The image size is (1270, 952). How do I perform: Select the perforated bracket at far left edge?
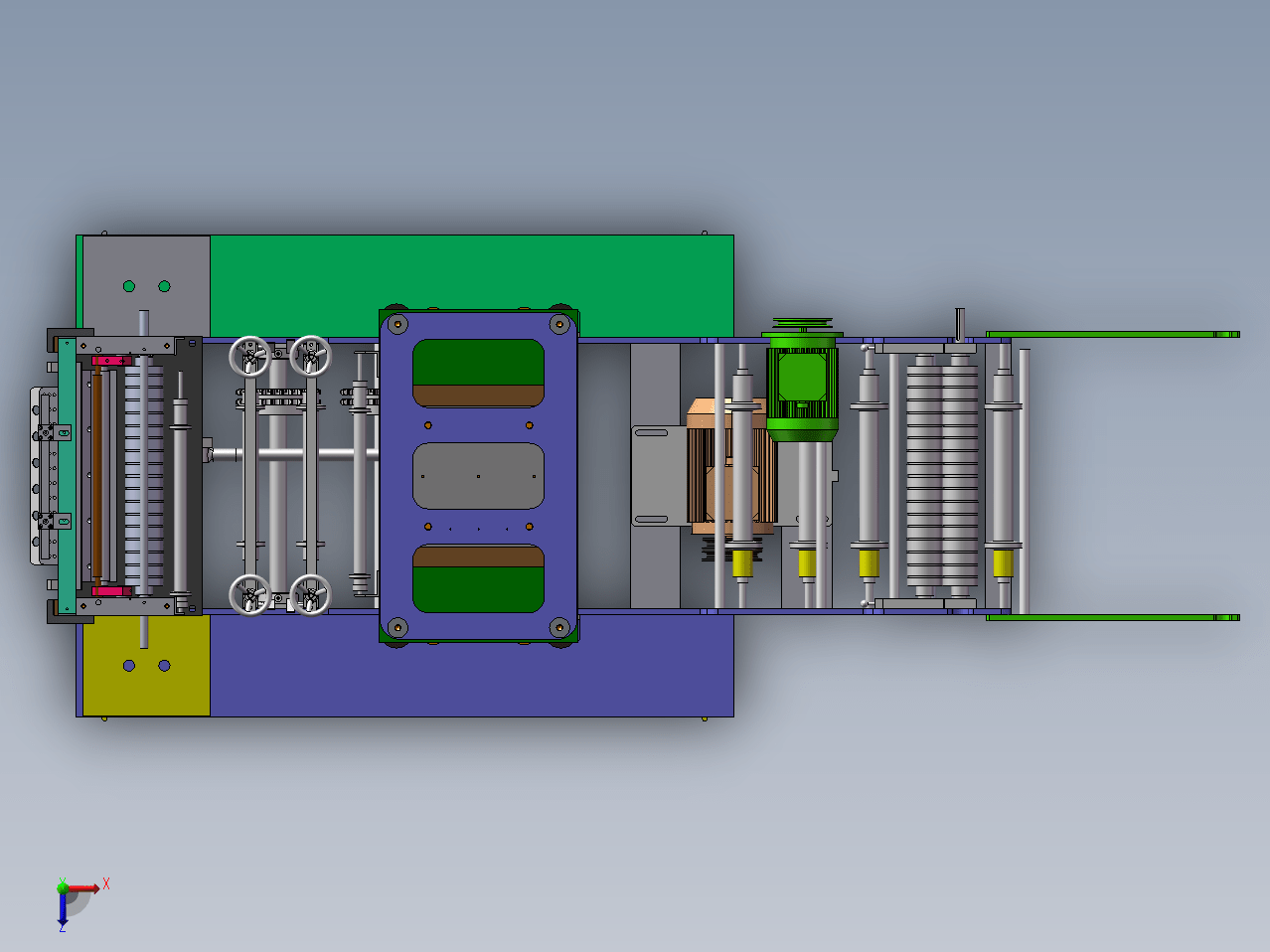click(x=44, y=476)
